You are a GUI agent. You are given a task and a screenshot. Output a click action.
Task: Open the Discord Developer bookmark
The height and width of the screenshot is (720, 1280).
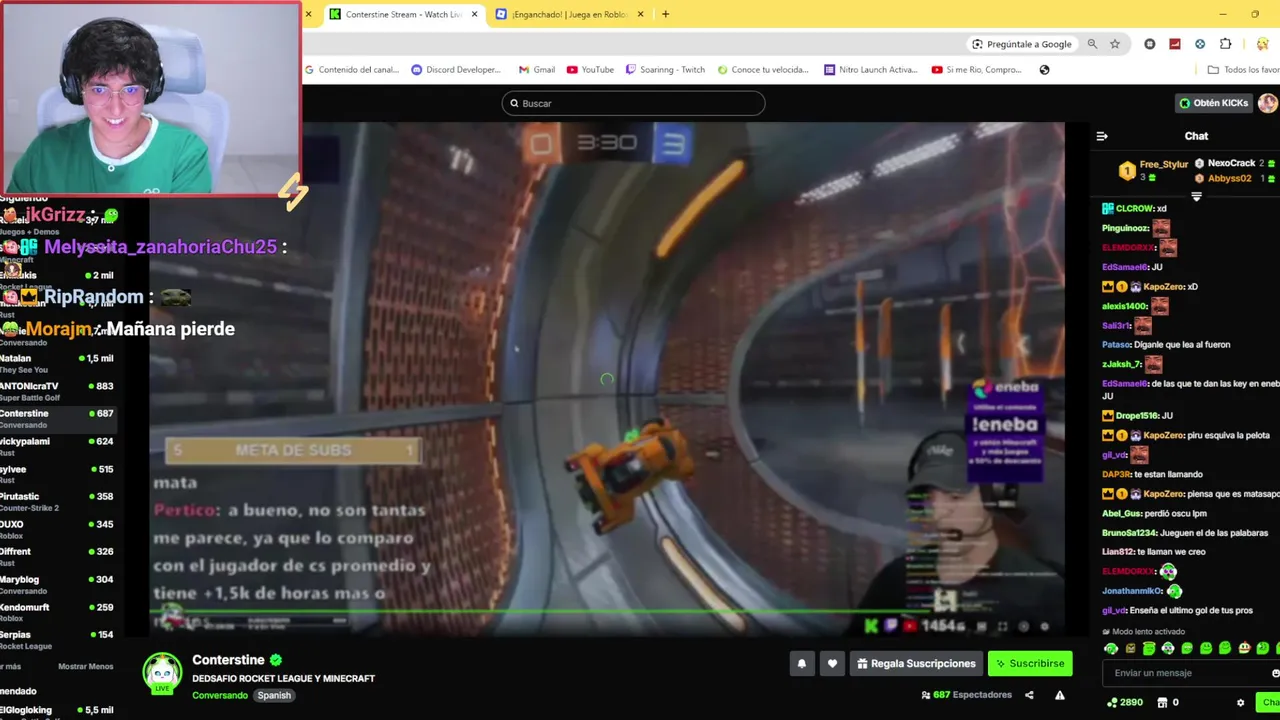click(x=456, y=70)
